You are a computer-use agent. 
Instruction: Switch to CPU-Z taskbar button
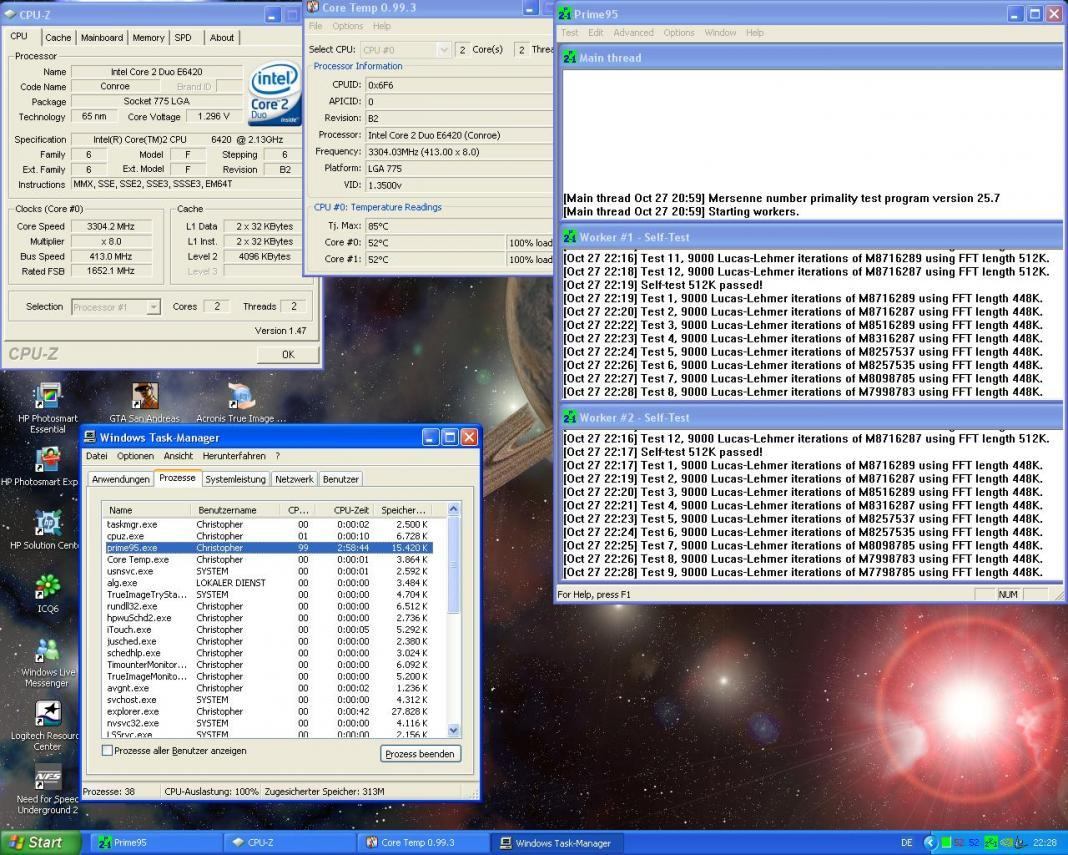(x=289, y=843)
